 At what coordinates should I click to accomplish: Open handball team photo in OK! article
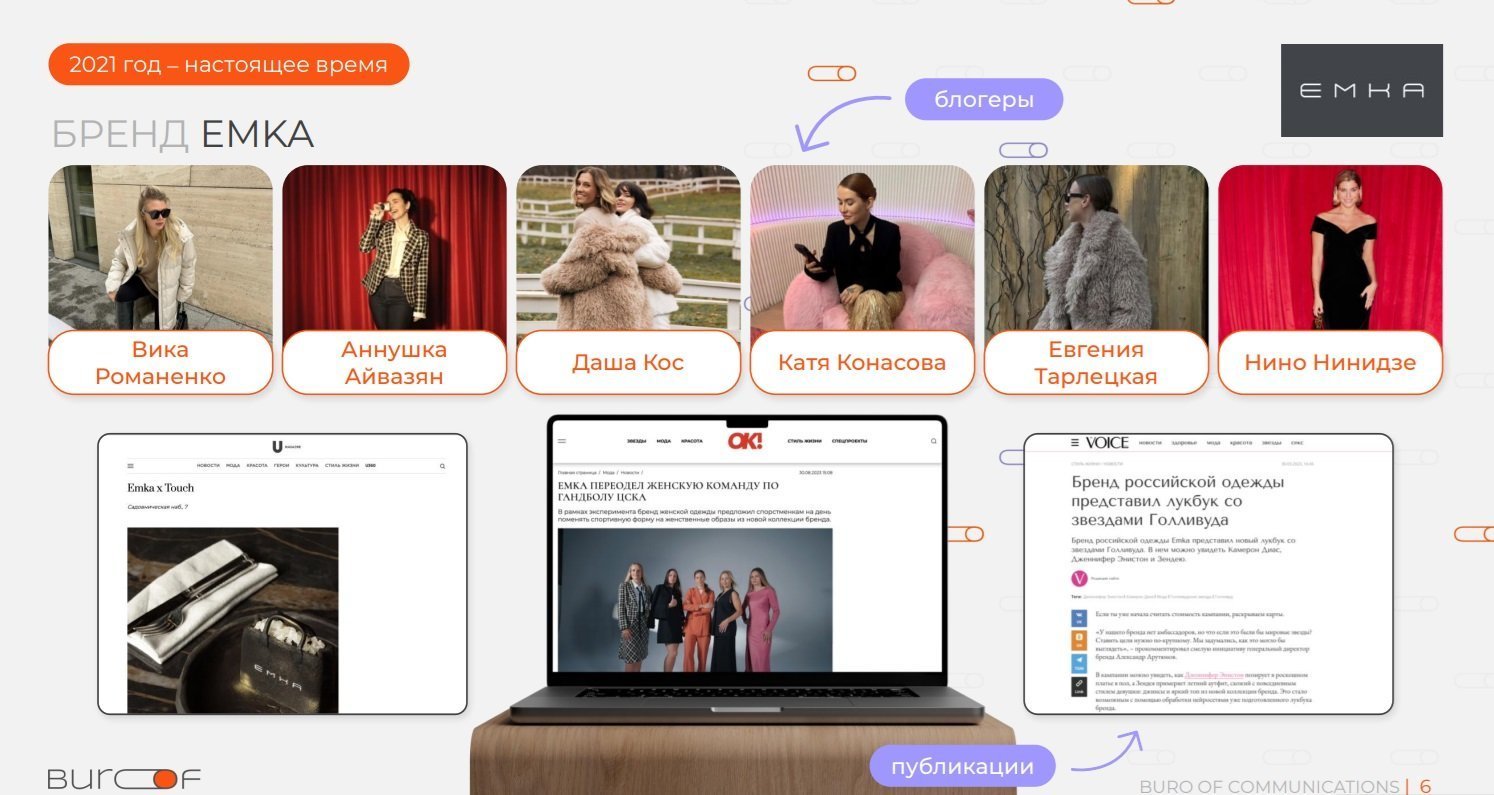click(x=695, y=600)
